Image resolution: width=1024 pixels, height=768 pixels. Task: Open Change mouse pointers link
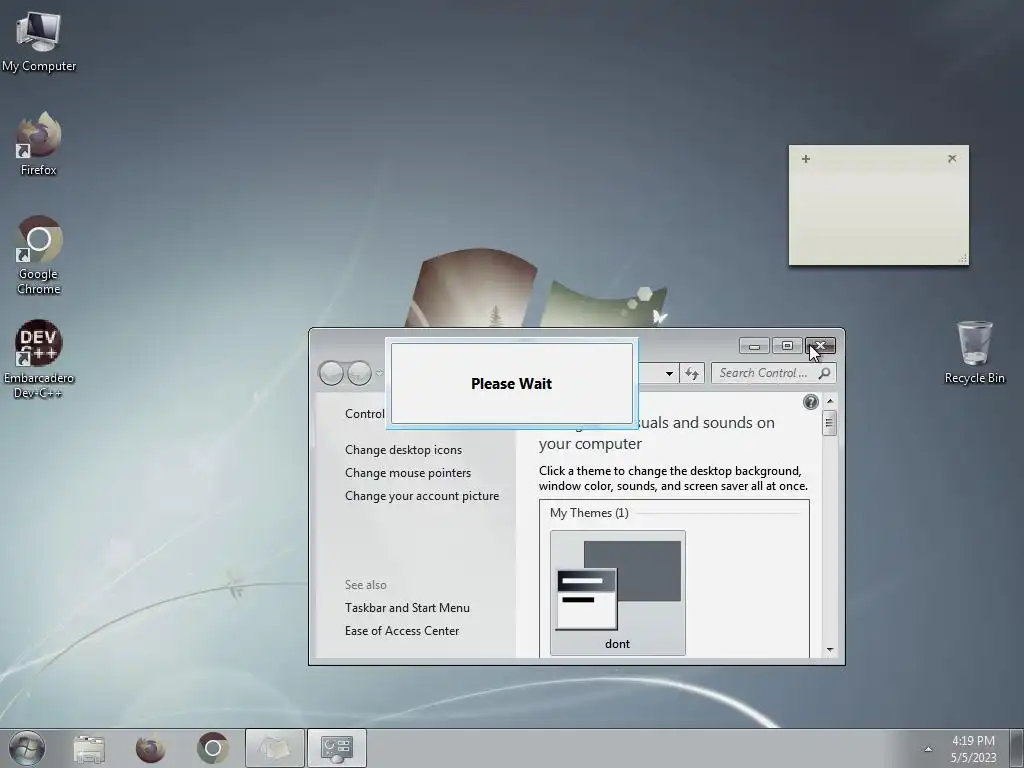(x=408, y=473)
